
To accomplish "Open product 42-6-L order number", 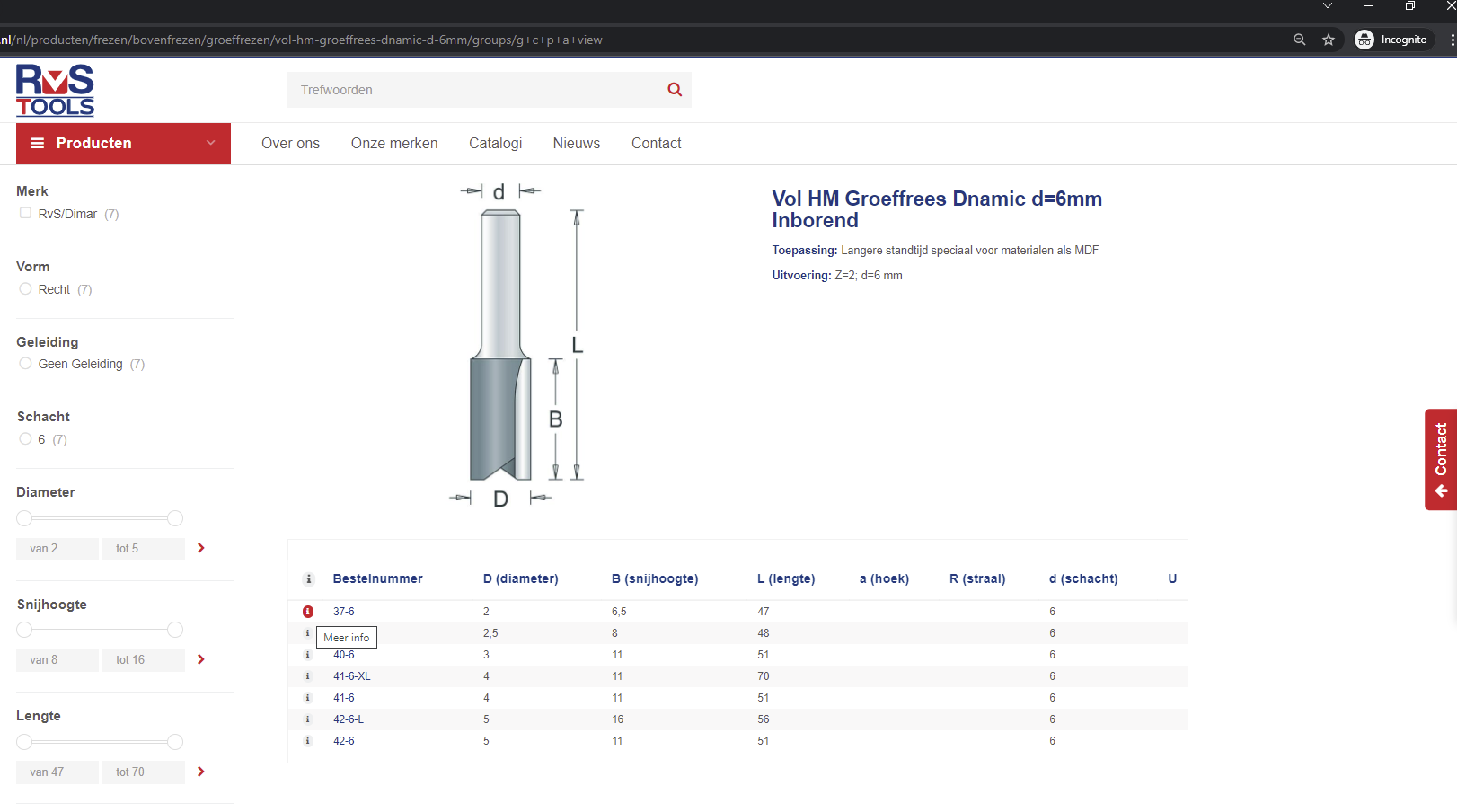I will tap(349, 719).
